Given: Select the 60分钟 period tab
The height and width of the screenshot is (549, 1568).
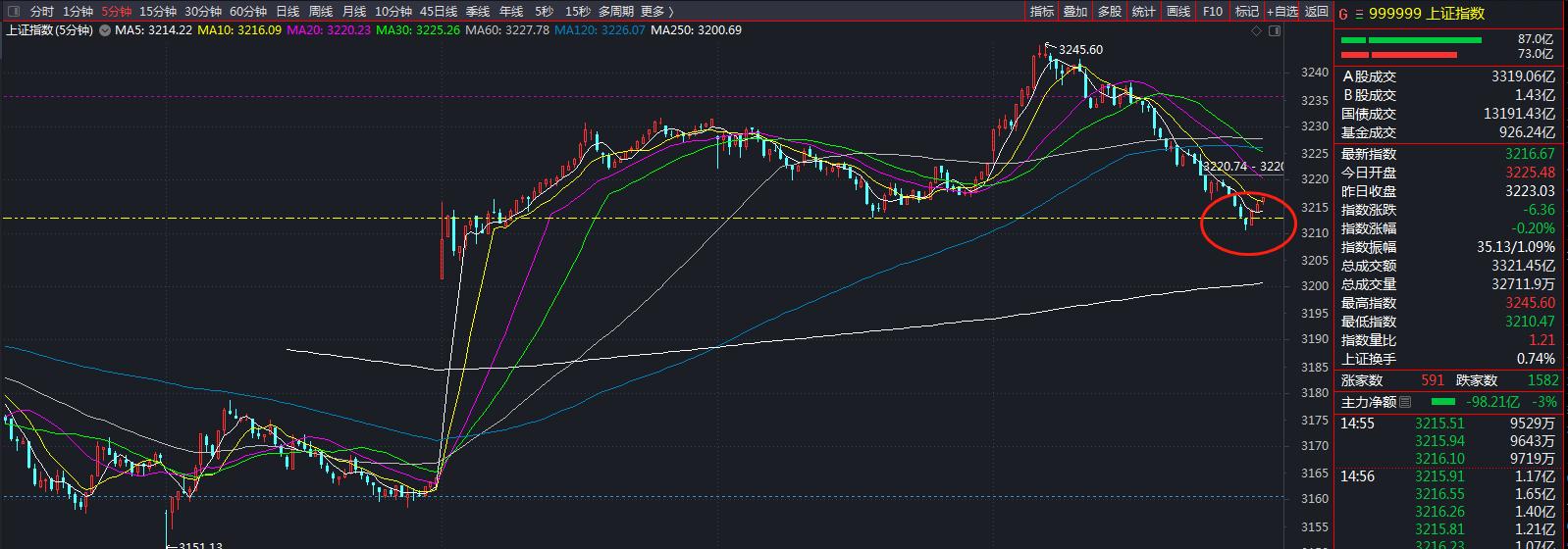Looking at the screenshot, I should [248, 12].
